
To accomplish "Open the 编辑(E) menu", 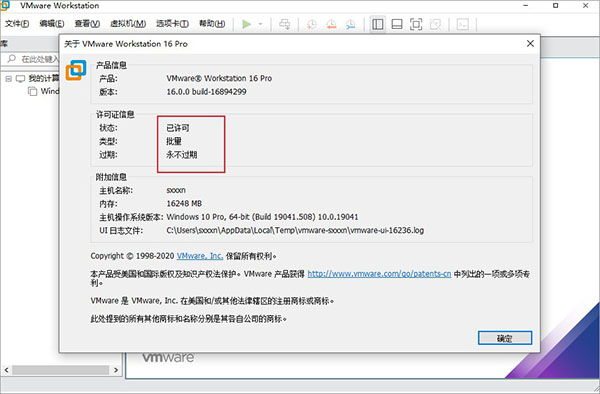I will pyautogui.click(x=52, y=24).
